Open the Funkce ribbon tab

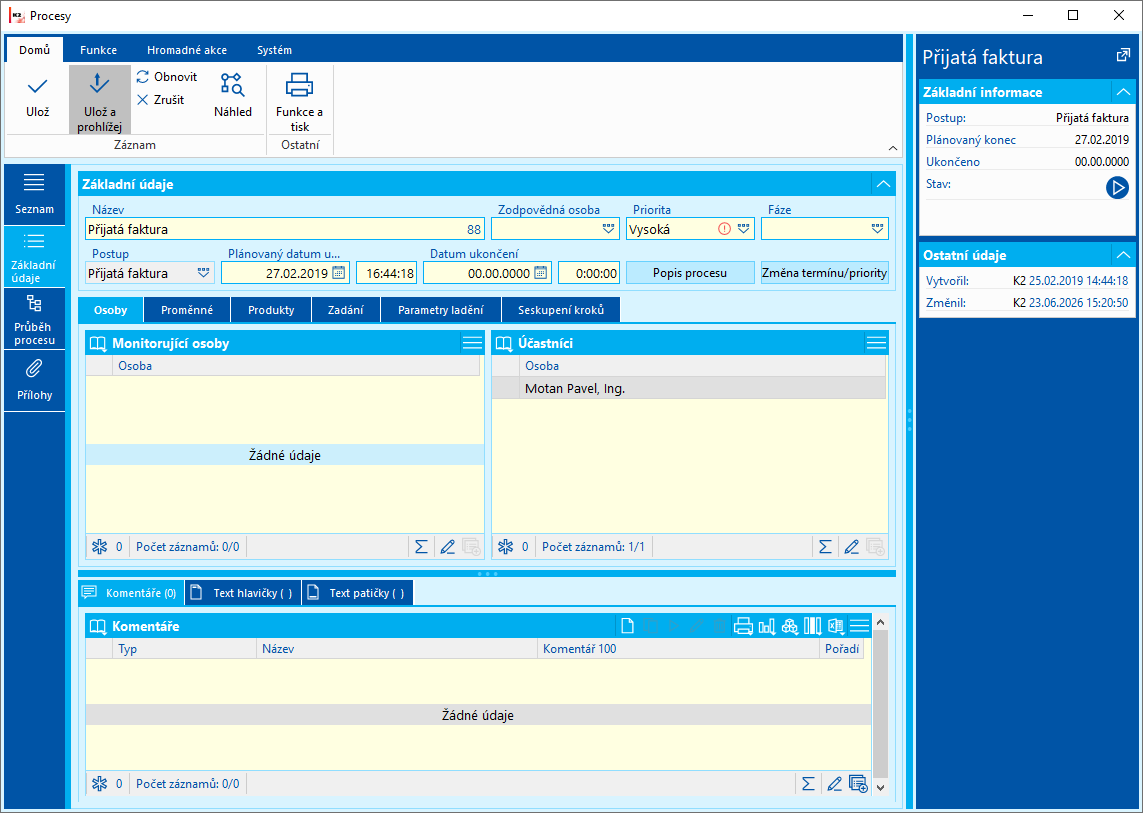click(x=98, y=50)
